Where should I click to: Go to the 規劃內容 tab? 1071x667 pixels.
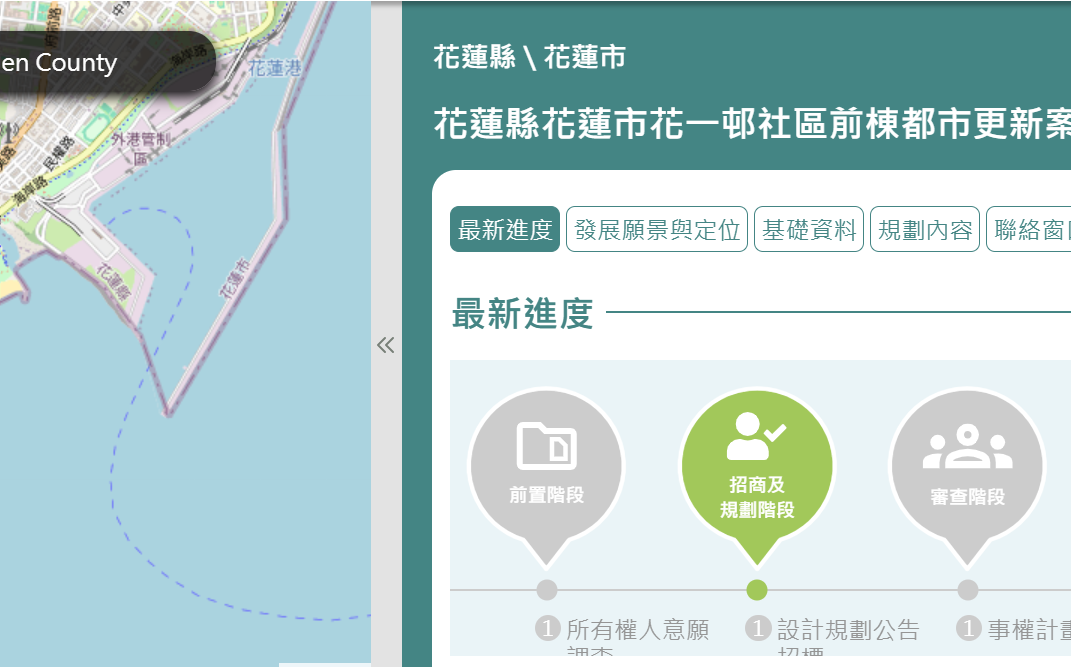click(924, 230)
